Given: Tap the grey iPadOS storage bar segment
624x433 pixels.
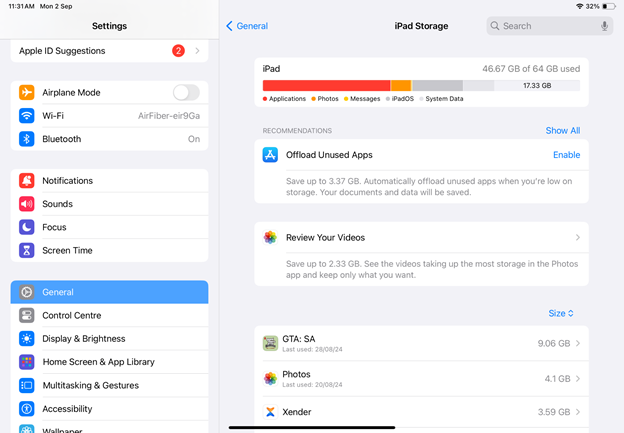Looking at the screenshot, I should tap(437, 86).
